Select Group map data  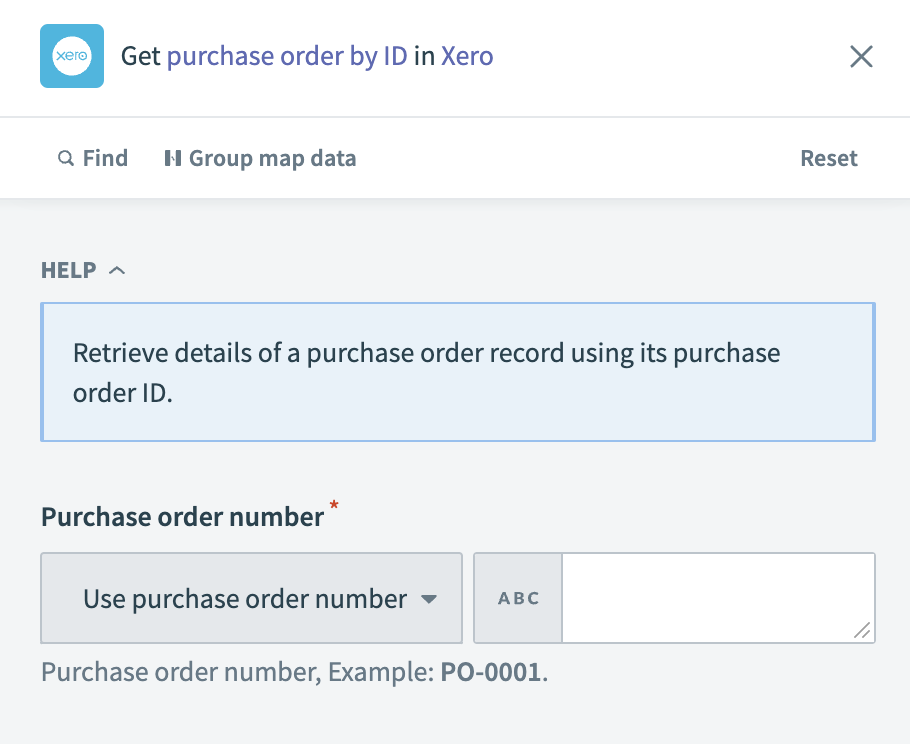pos(260,158)
